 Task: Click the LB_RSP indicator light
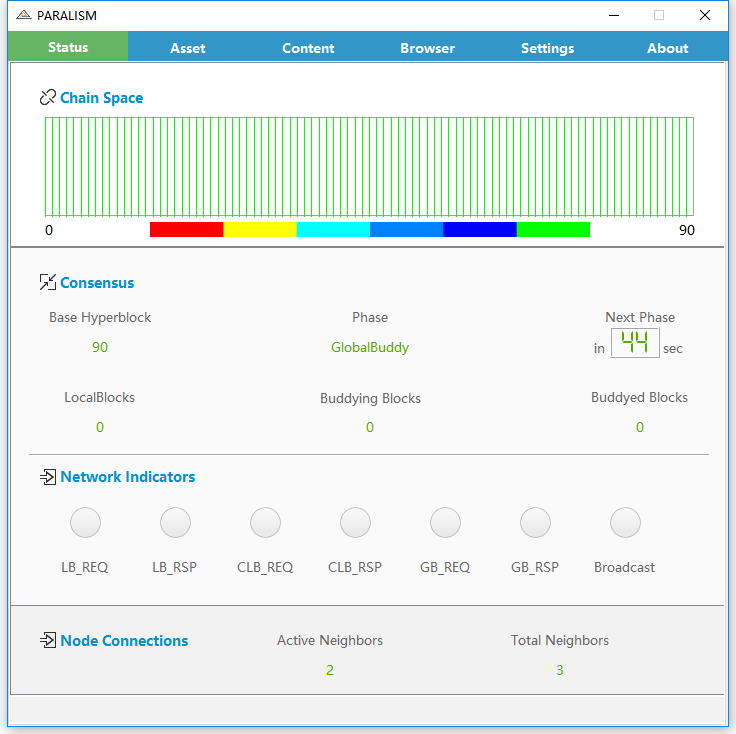tap(175, 522)
